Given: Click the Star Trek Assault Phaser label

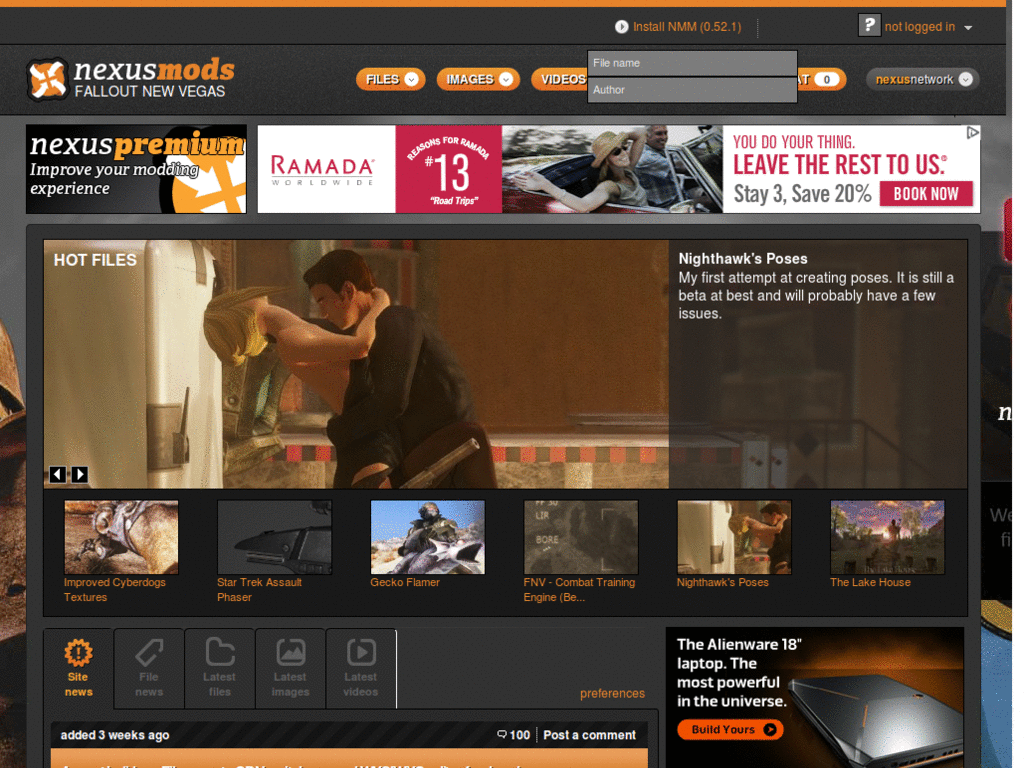Looking at the screenshot, I should pos(259,590).
